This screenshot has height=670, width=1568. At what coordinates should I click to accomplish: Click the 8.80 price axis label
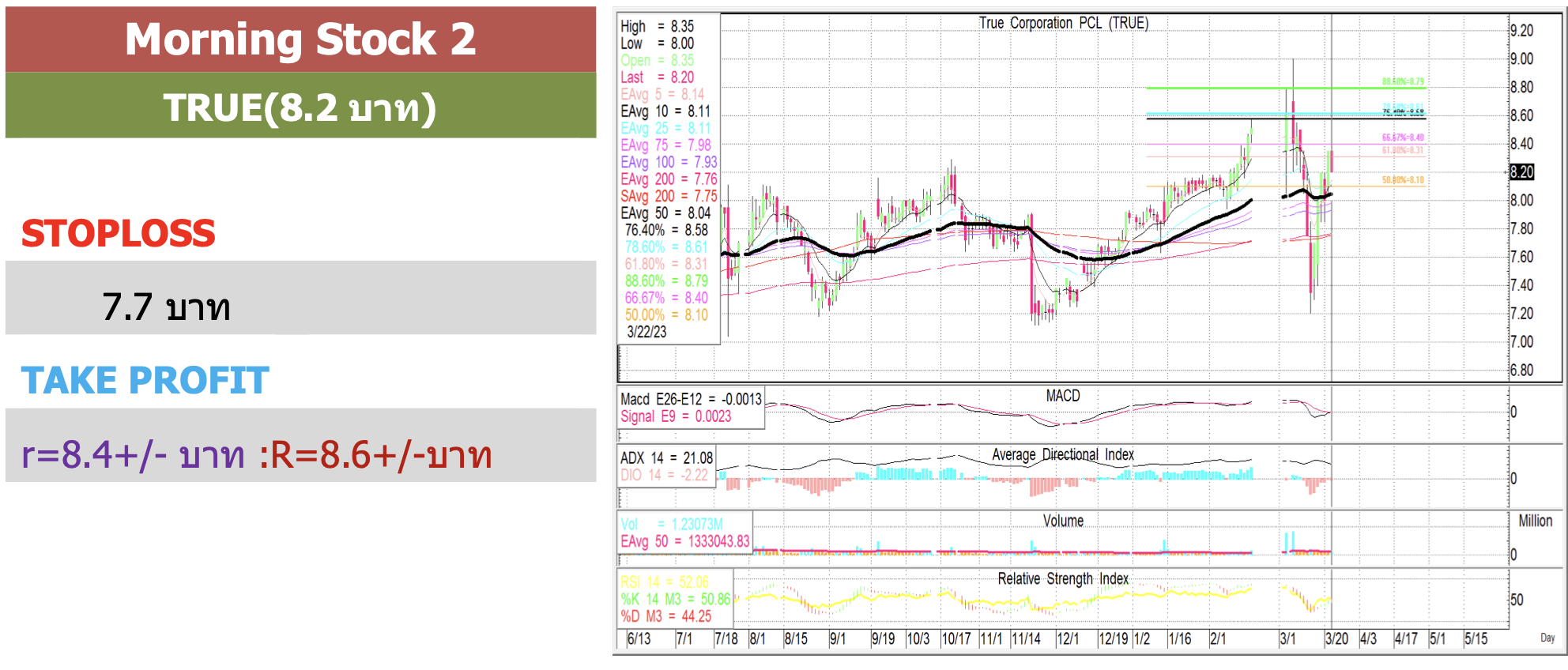tap(1522, 87)
